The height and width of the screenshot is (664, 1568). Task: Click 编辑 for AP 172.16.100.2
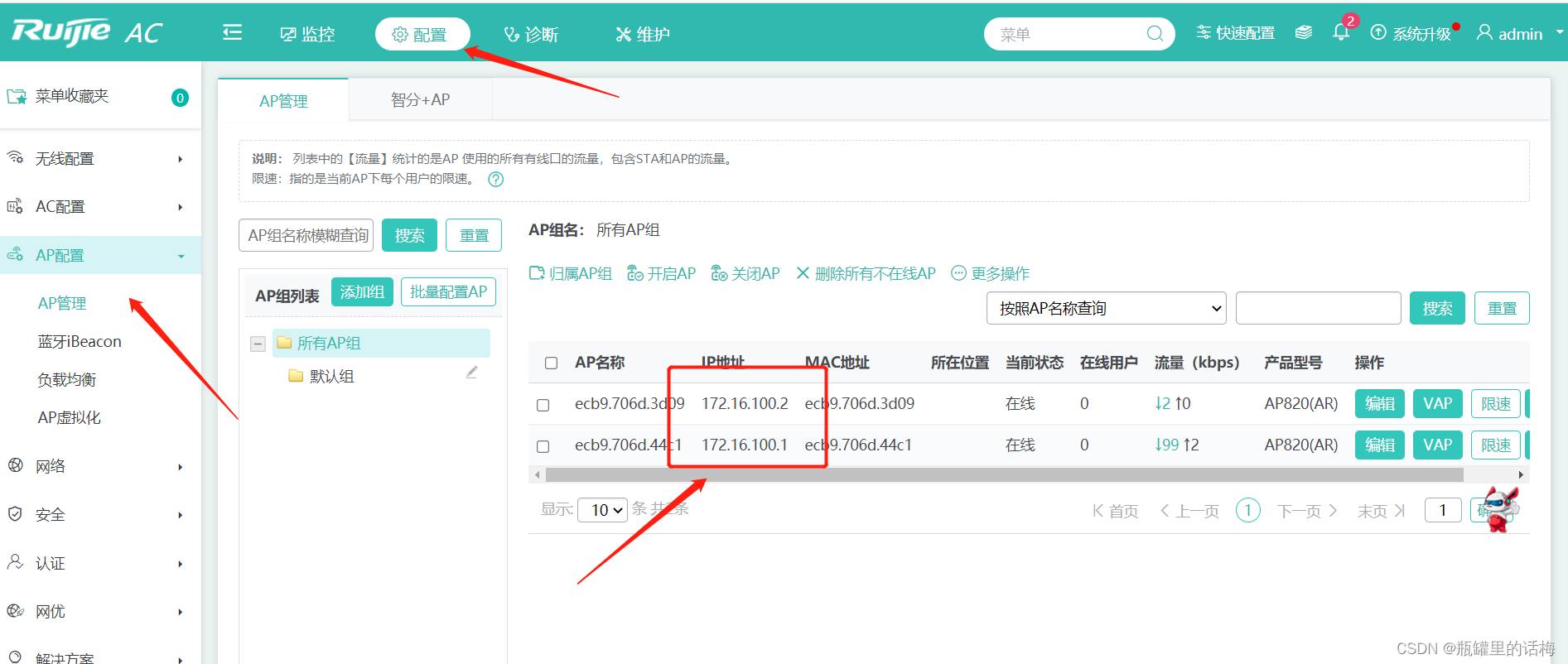point(1380,403)
